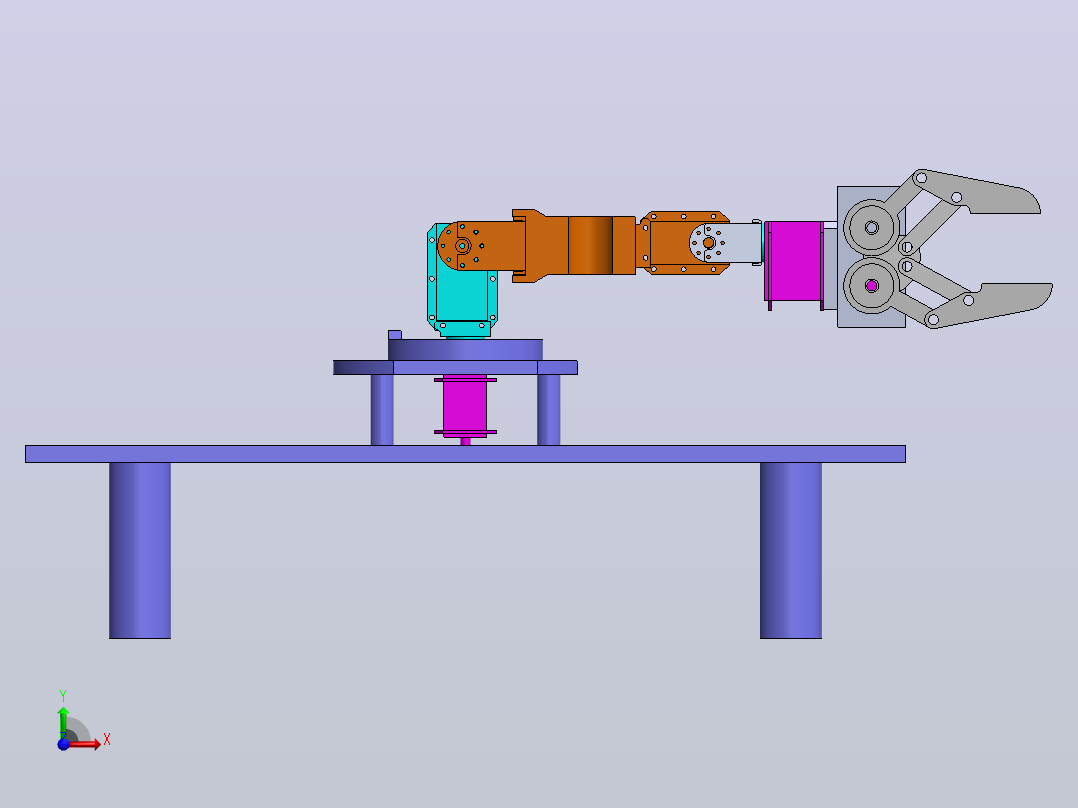Select the cyan servo bracket on the turntable

[462, 296]
